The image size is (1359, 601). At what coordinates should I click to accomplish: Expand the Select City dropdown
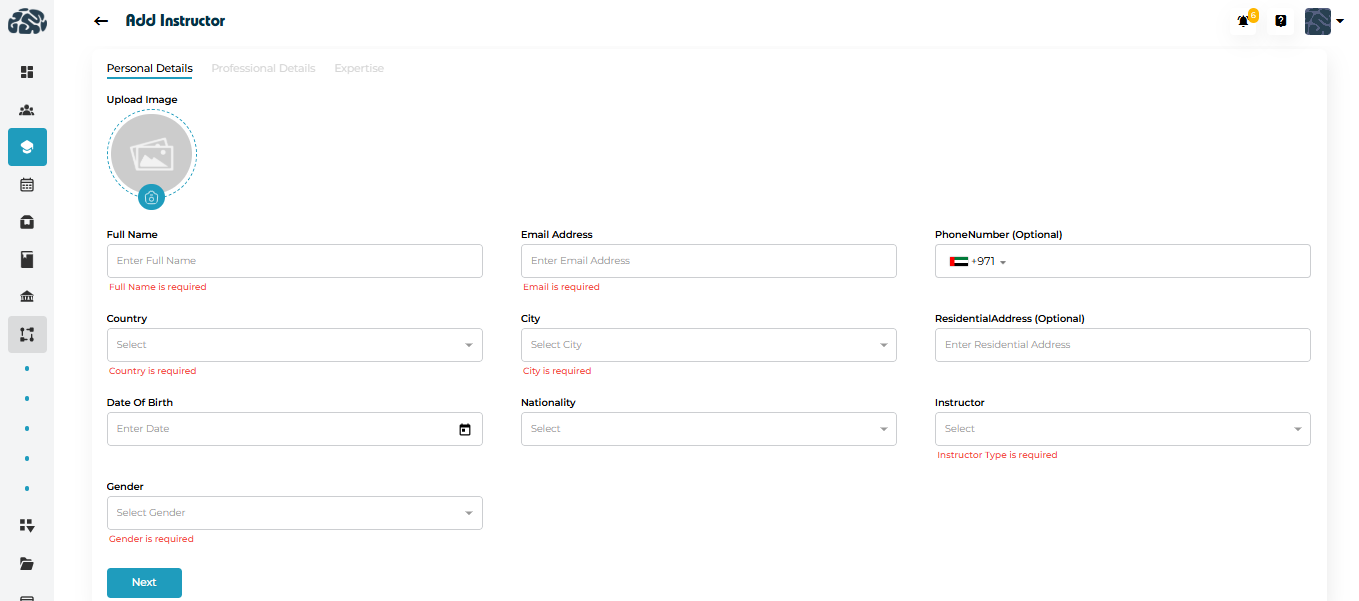pyautogui.click(x=708, y=345)
